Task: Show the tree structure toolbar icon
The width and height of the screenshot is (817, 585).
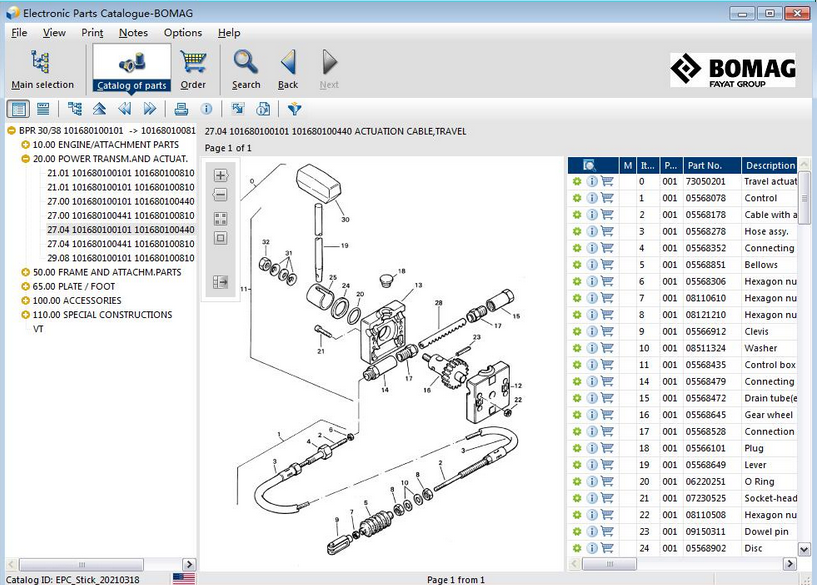Action: coord(75,109)
